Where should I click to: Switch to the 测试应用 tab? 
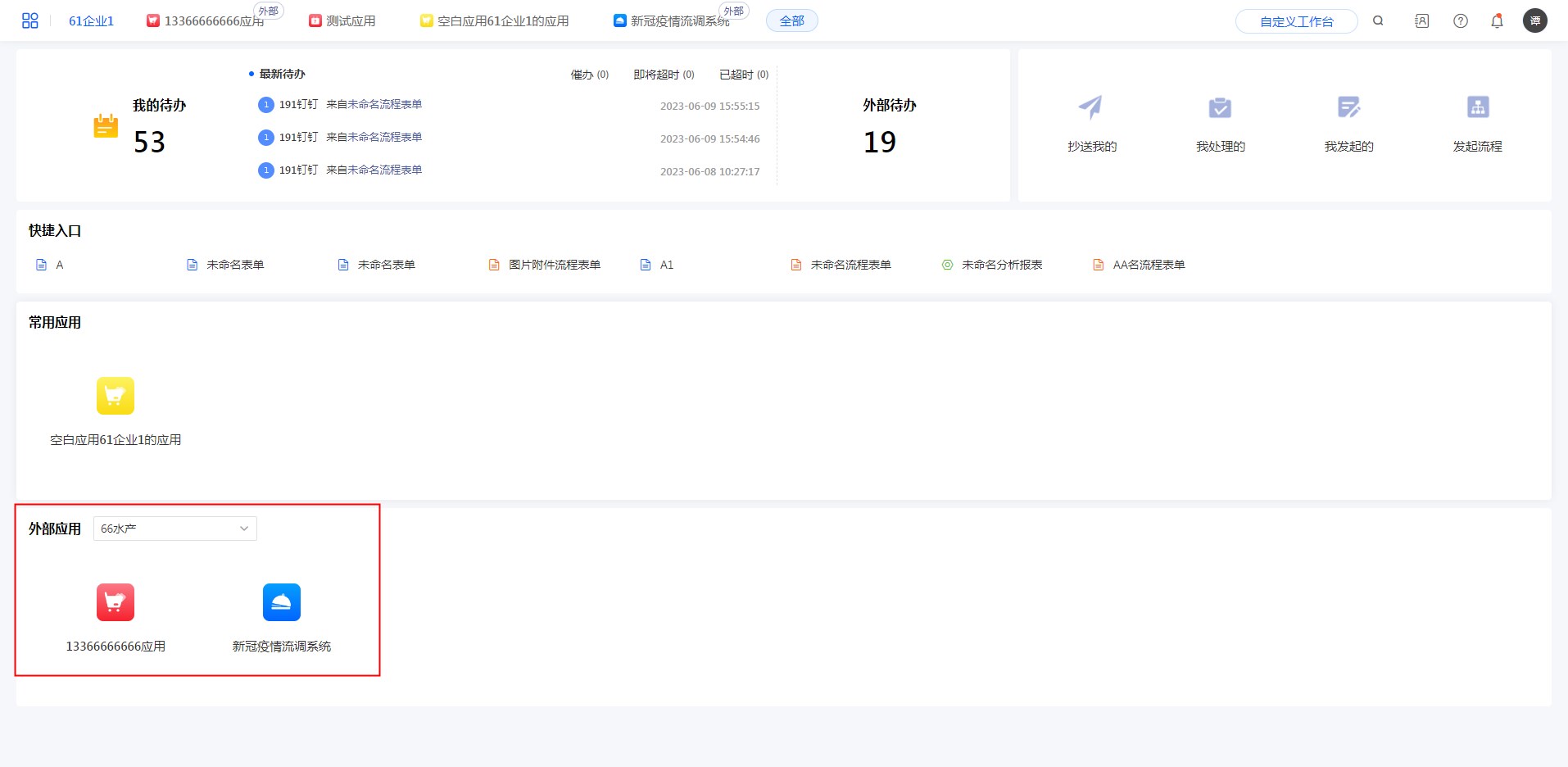click(x=342, y=21)
